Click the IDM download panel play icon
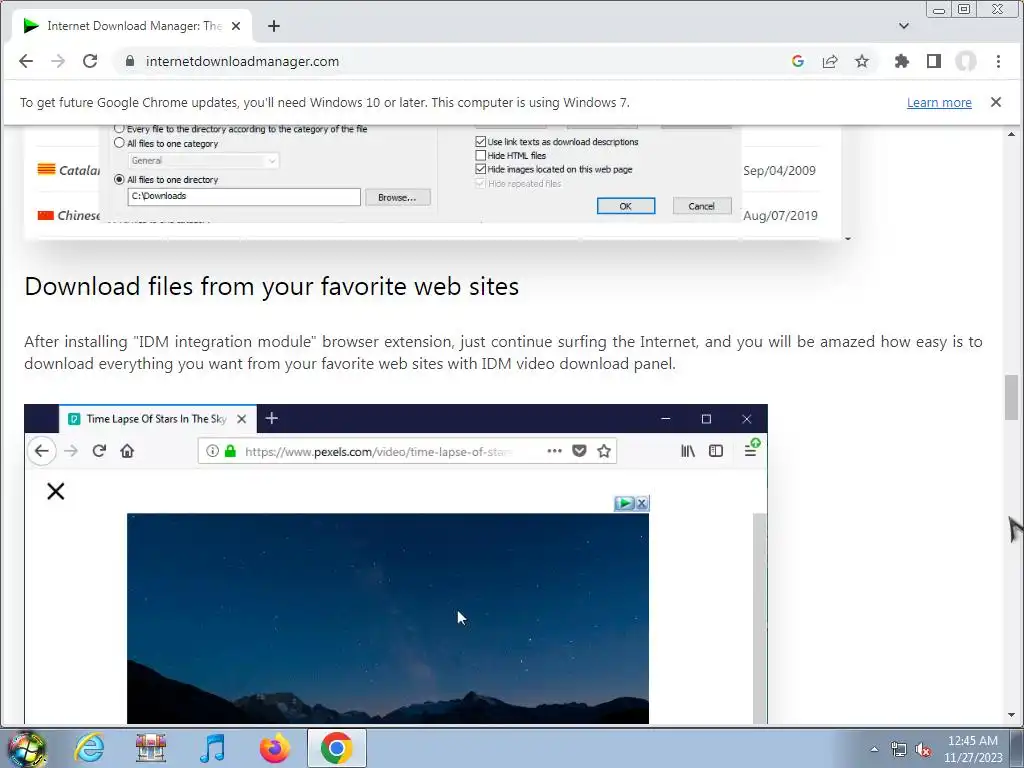The width and height of the screenshot is (1024, 768). 624,503
